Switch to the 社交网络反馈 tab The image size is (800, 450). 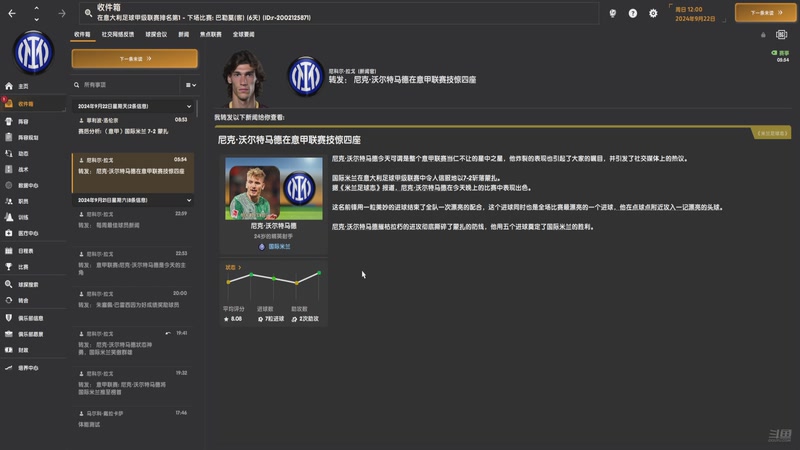118,35
